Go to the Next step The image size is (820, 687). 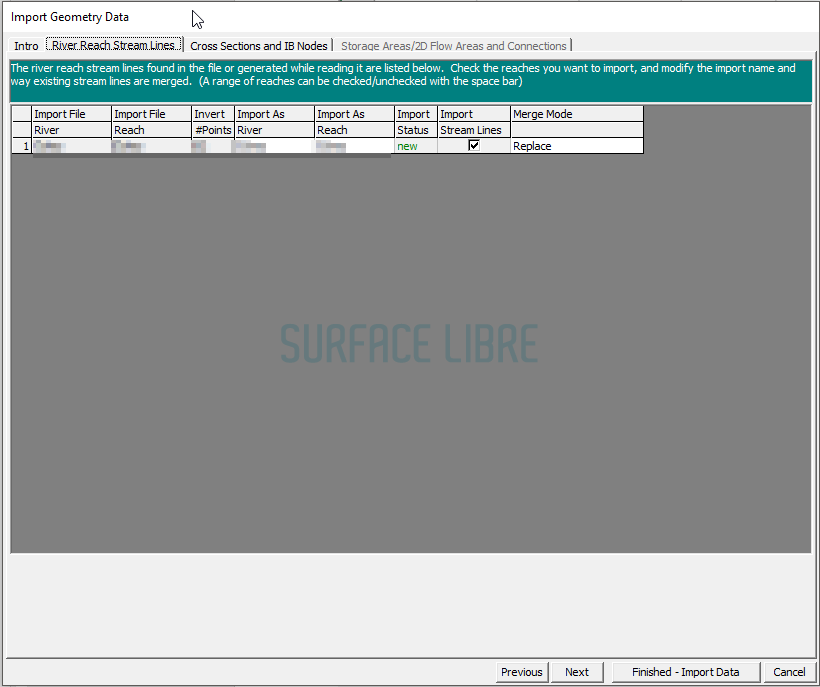[576, 672]
